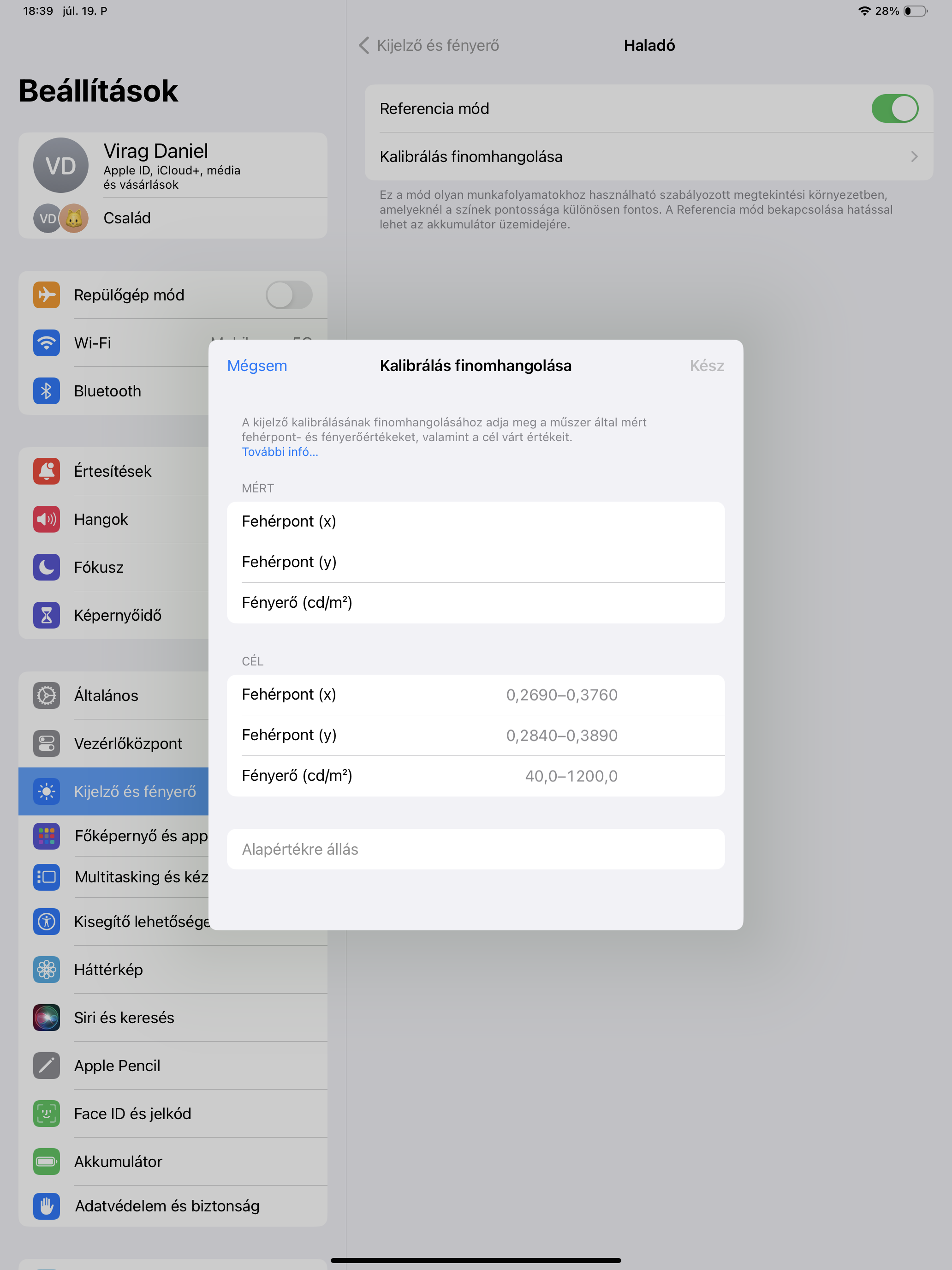This screenshot has width=952, height=1270.
Task: Tap the battery status bar icon
Action: pyautogui.click(x=916, y=11)
